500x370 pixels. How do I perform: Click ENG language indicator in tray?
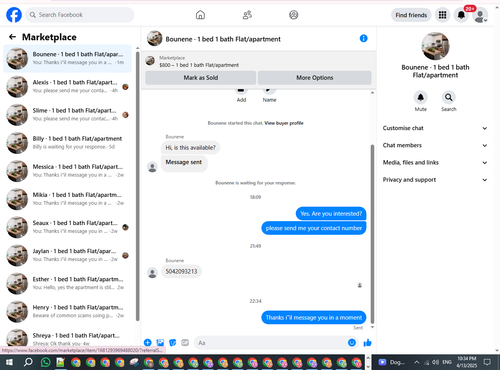pos(447,362)
